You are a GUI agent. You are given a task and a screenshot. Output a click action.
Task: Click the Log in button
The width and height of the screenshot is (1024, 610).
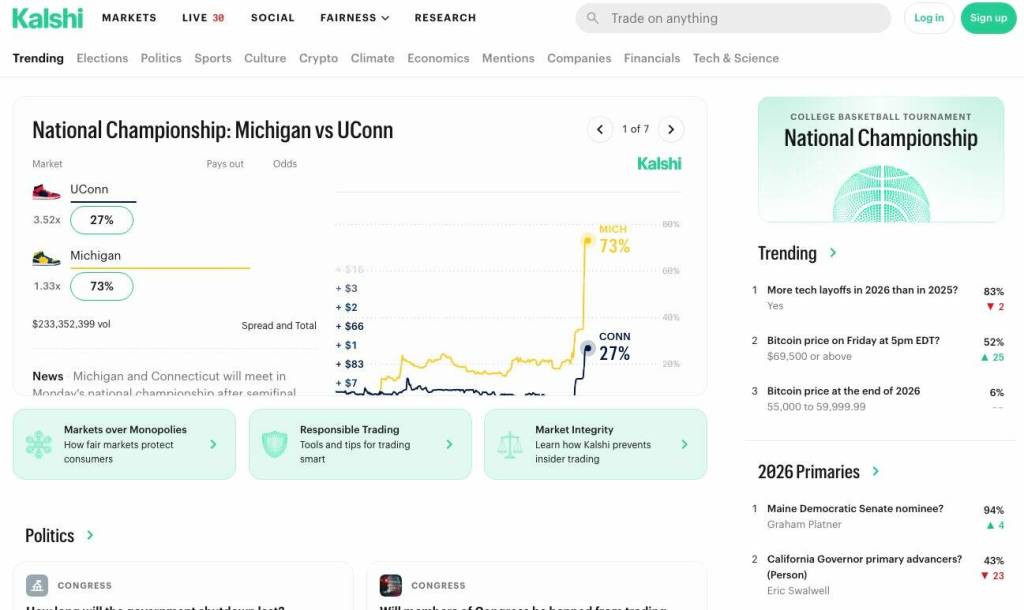pos(928,18)
